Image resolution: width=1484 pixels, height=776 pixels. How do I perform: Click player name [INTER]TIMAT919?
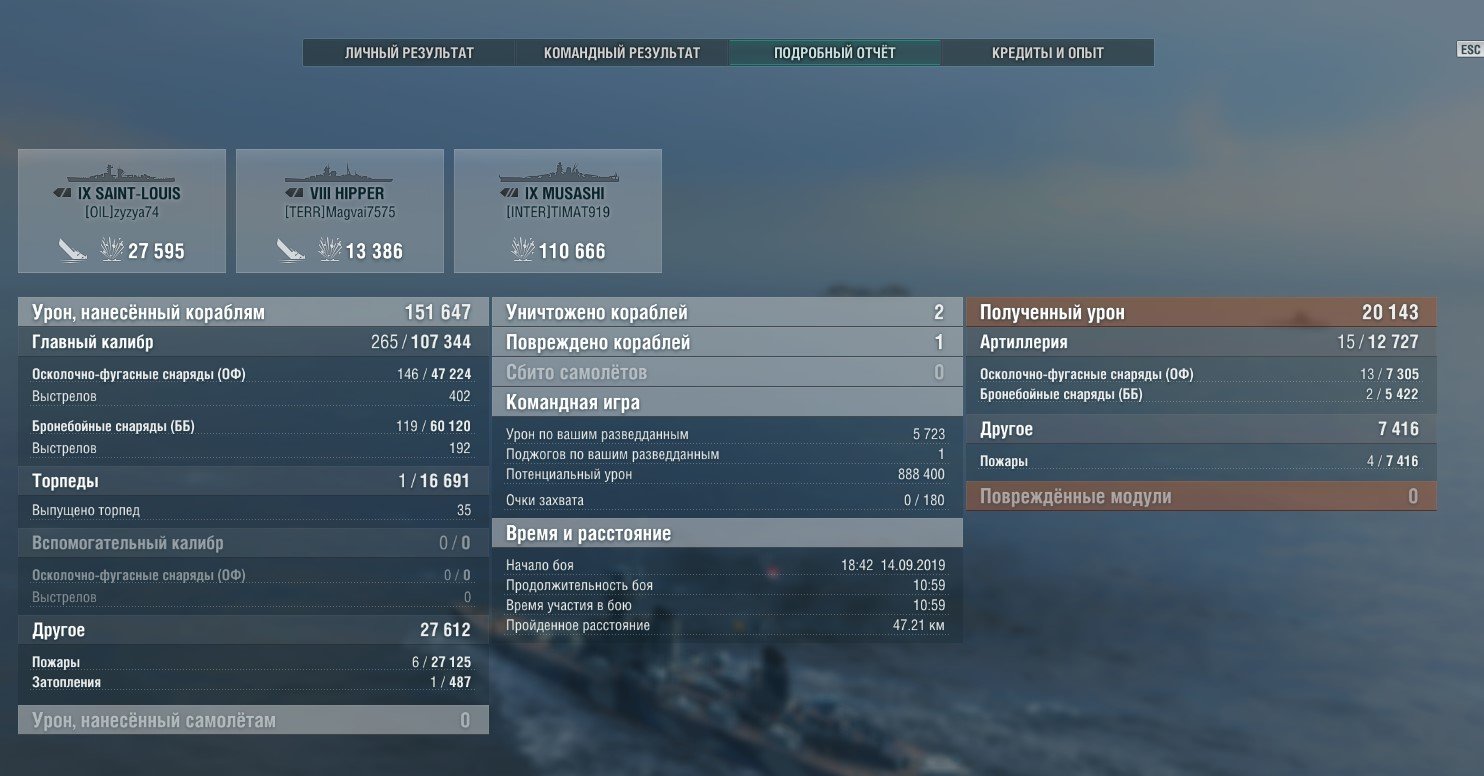[x=558, y=212]
